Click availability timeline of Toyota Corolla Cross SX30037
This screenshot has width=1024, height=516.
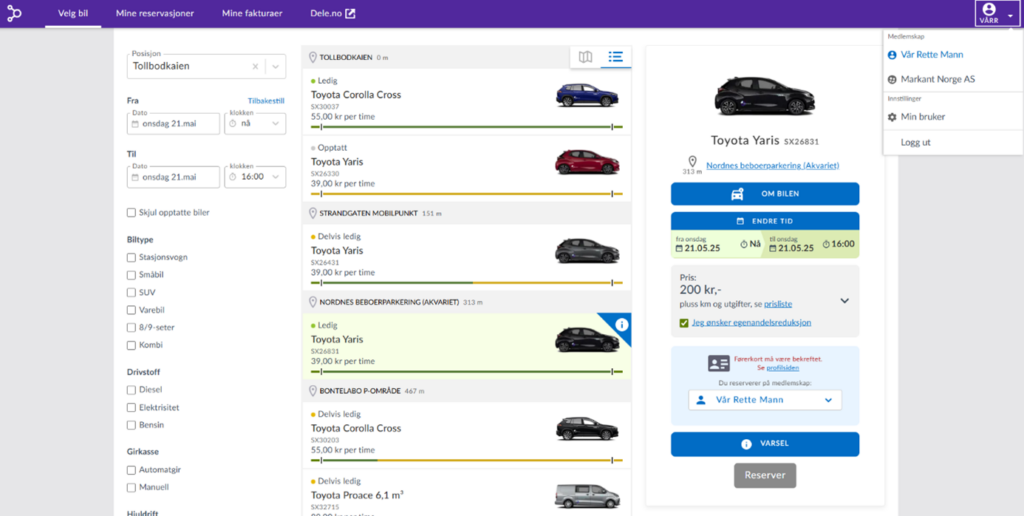[x=466, y=127]
